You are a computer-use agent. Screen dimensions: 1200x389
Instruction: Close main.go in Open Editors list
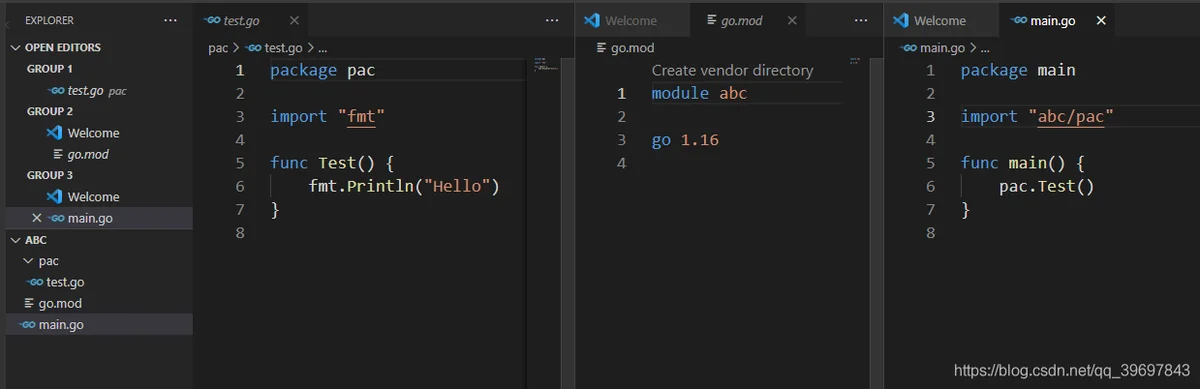[37, 218]
